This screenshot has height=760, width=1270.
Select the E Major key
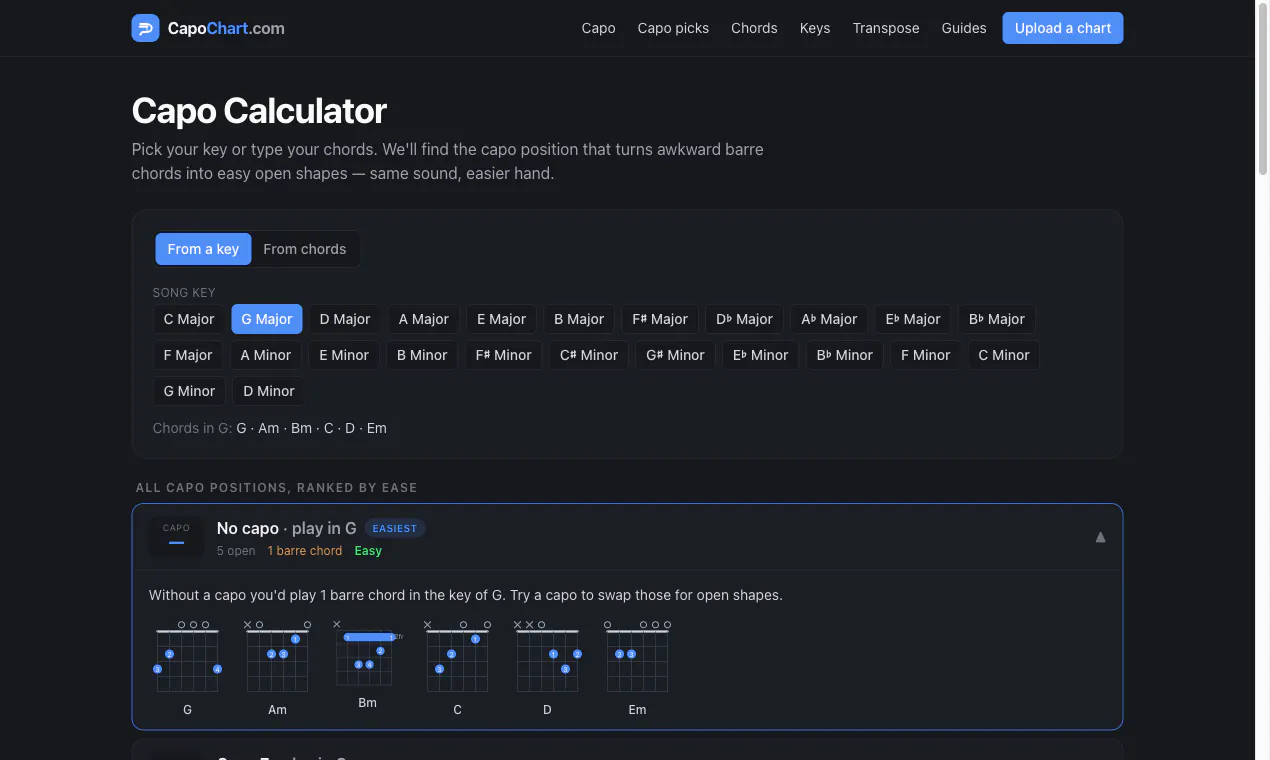[x=502, y=319]
